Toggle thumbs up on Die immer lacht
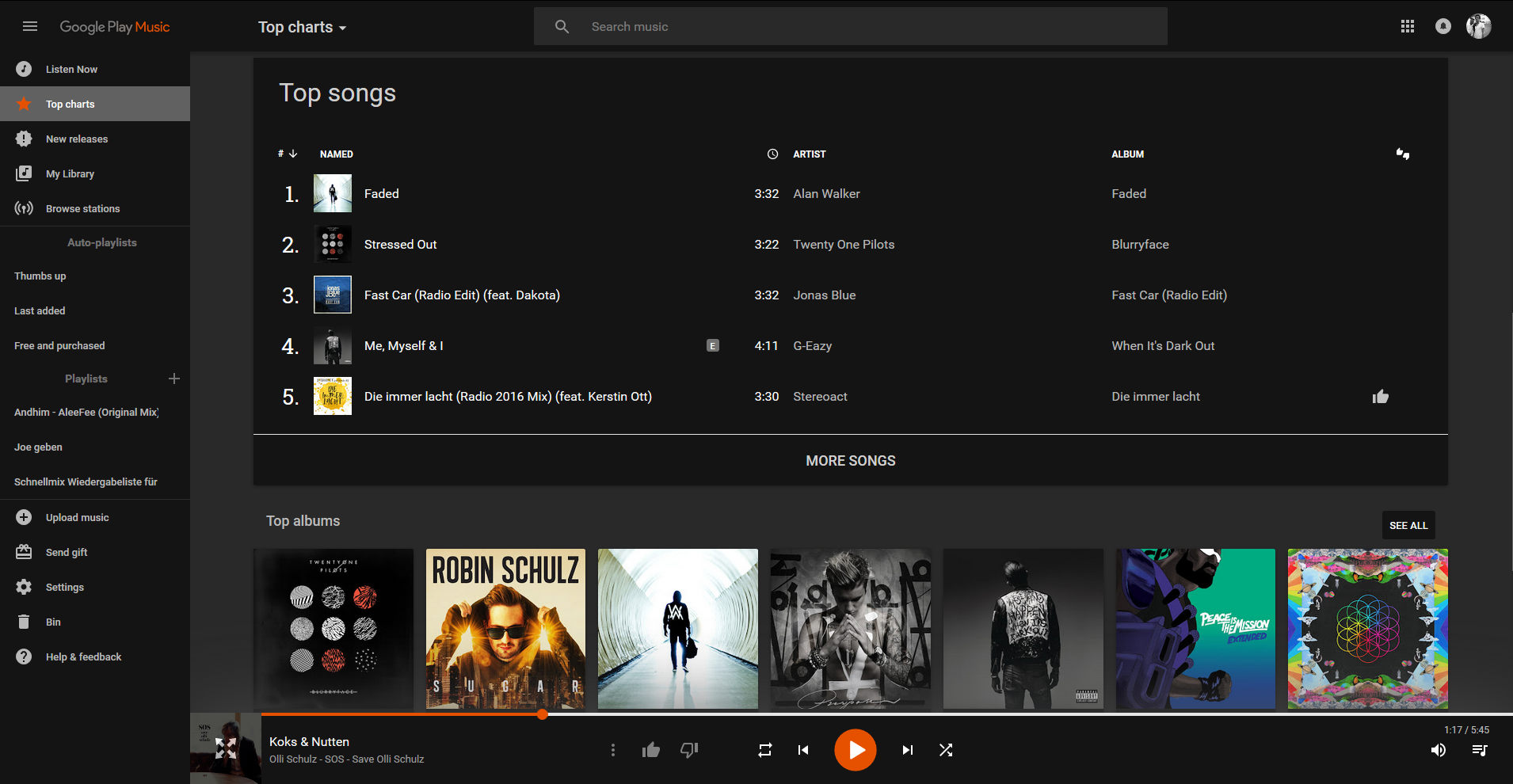The image size is (1513, 784). click(x=1381, y=397)
